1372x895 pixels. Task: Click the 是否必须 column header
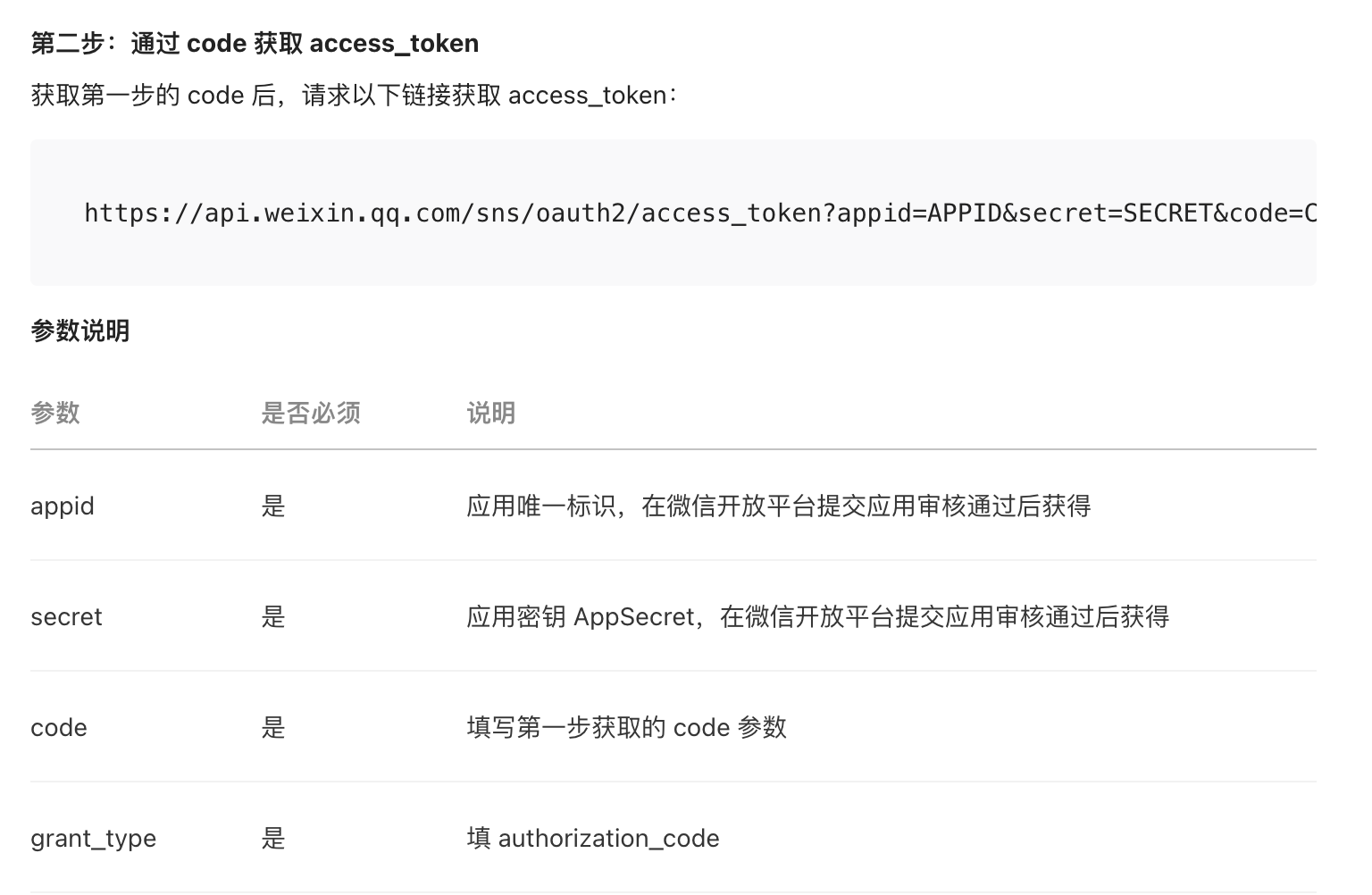click(x=311, y=413)
